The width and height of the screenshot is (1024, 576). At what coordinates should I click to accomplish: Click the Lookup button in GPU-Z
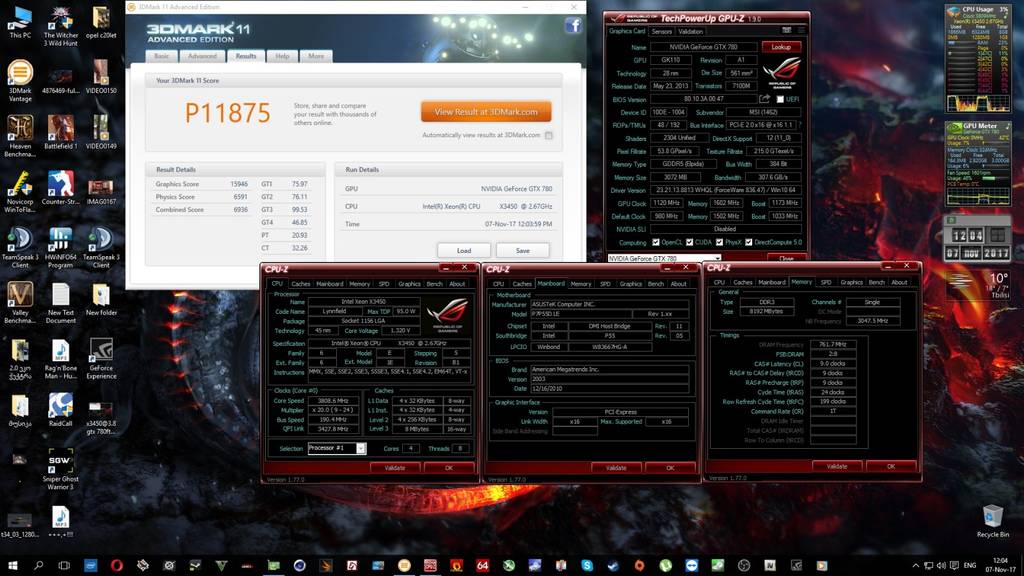tap(781, 47)
